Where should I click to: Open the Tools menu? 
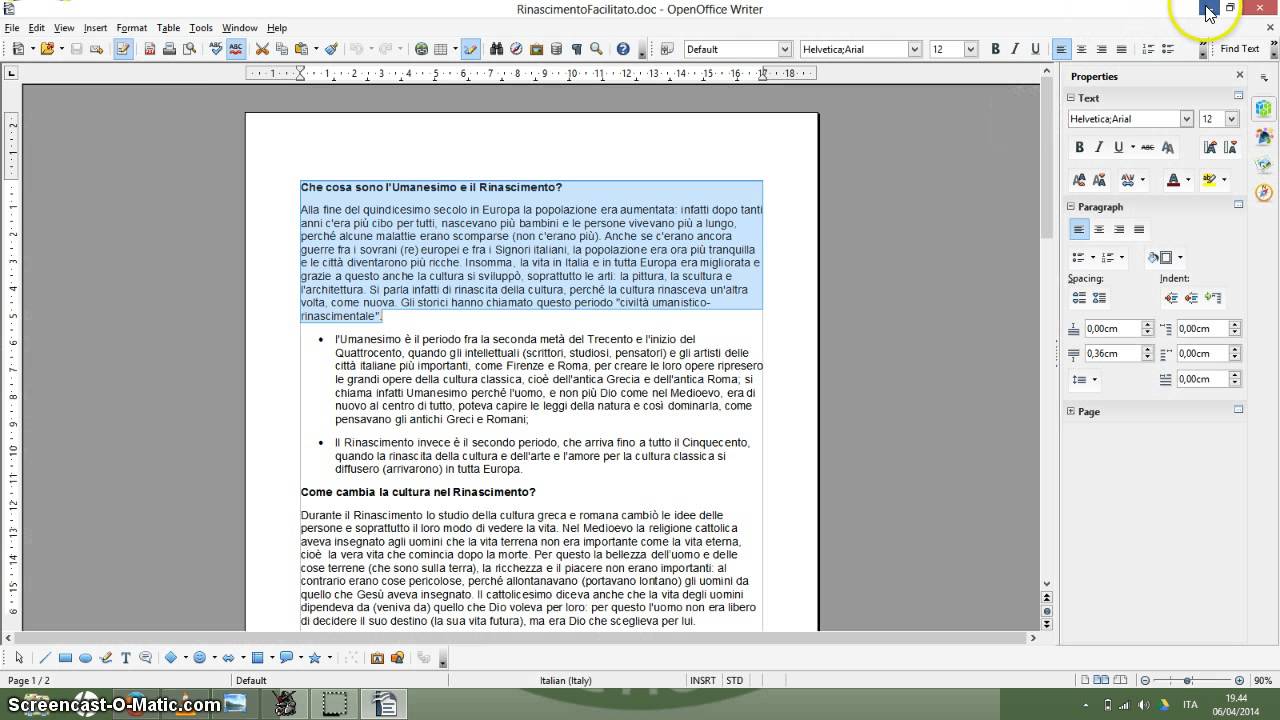[x=201, y=28]
